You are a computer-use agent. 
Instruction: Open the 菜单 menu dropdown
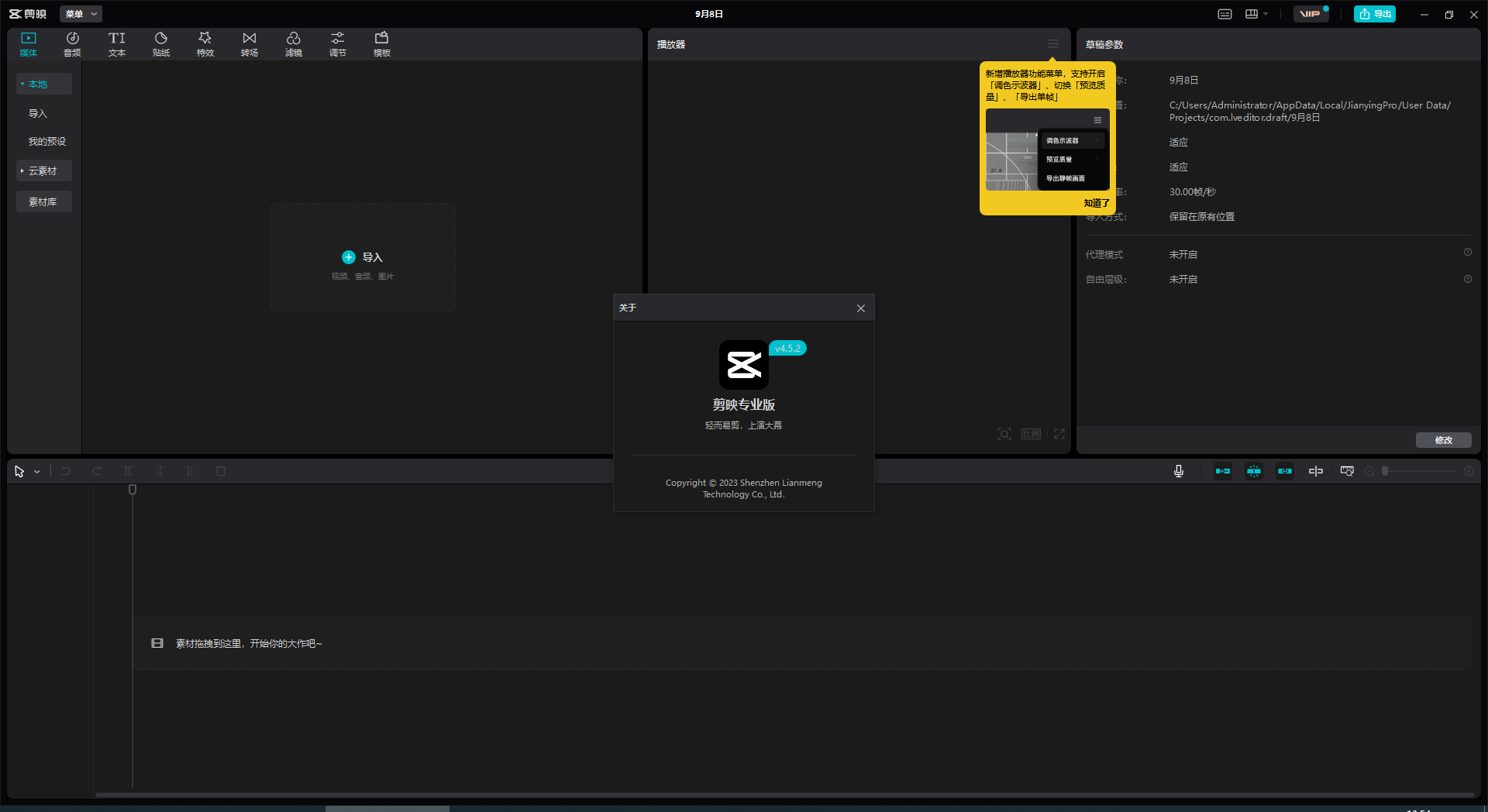tap(81, 14)
